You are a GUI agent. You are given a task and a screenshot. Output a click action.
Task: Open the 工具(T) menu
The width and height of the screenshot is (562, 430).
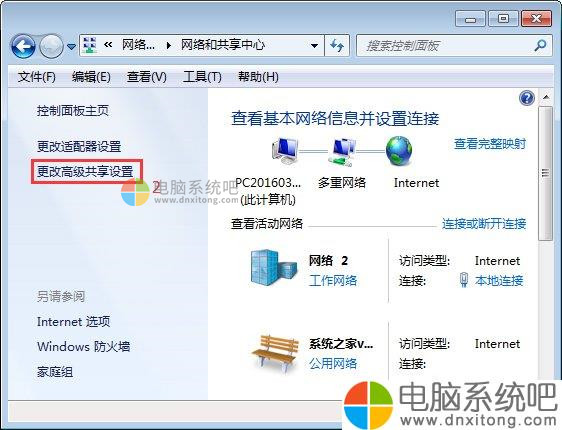[202, 77]
